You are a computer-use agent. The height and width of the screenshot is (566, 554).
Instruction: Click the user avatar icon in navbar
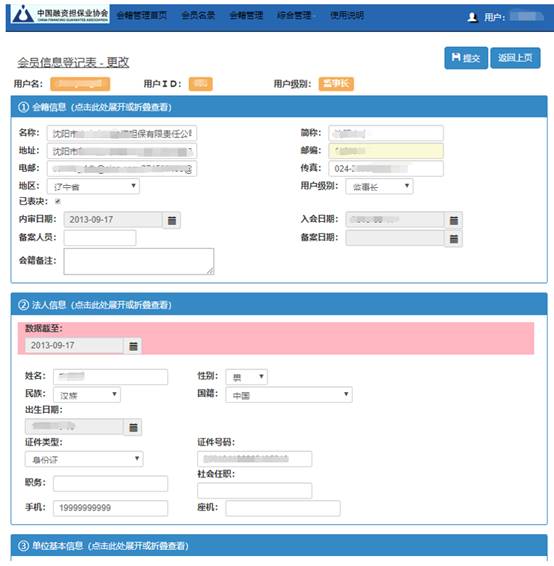[472, 17]
